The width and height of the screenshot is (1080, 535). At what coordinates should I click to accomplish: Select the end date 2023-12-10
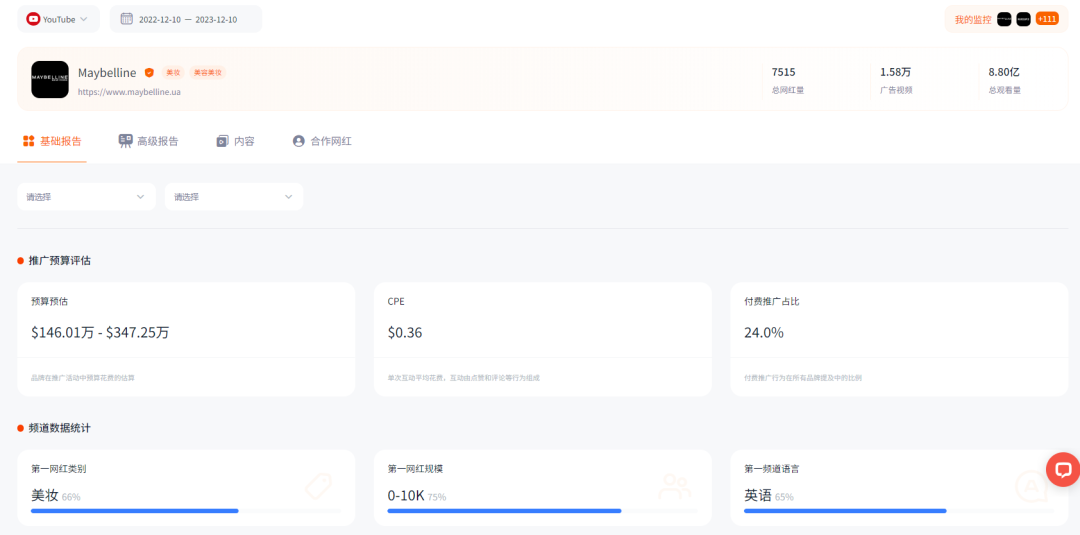216,19
